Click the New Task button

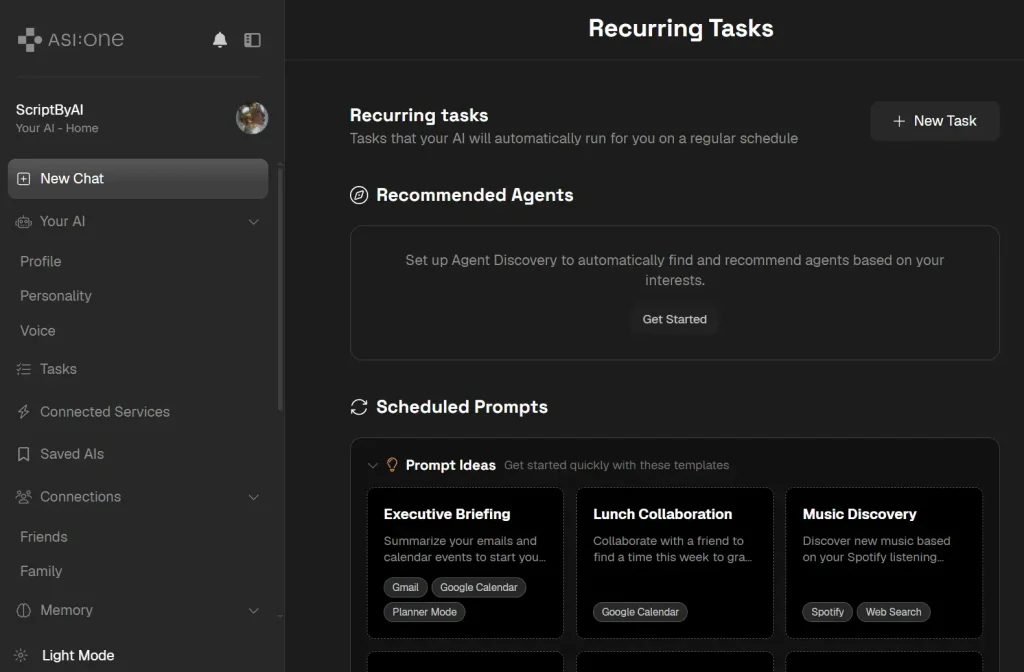point(934,121)
